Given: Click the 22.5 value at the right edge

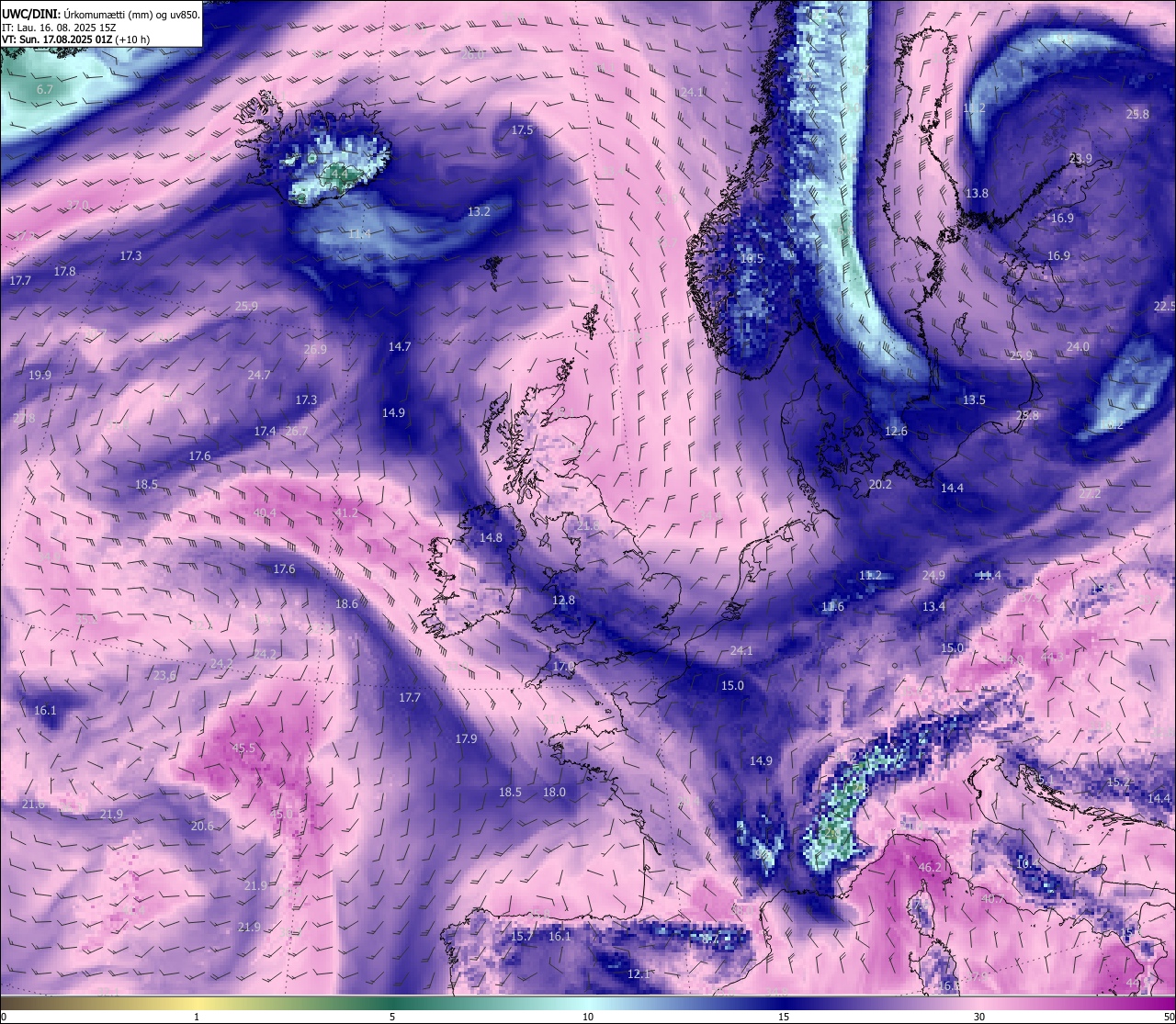Looking at the screenshot, I should (1164, 306).
